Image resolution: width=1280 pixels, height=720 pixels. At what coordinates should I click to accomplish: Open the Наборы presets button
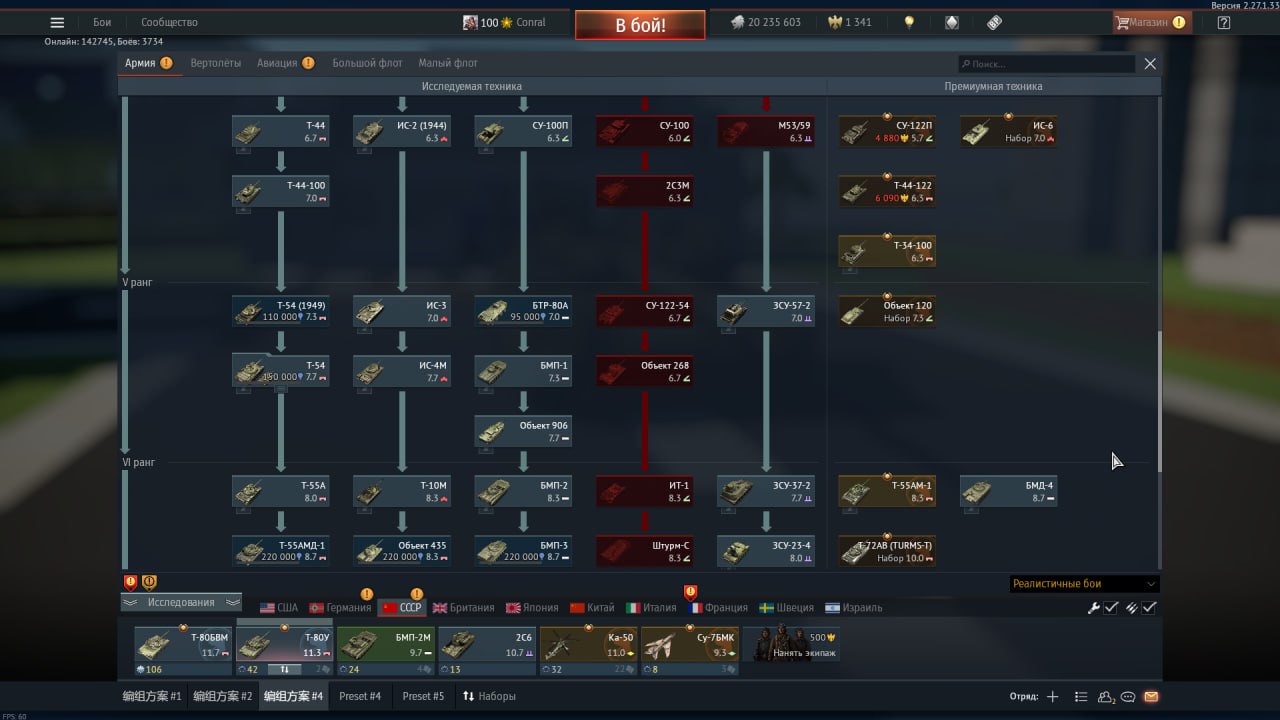point(489,696)
